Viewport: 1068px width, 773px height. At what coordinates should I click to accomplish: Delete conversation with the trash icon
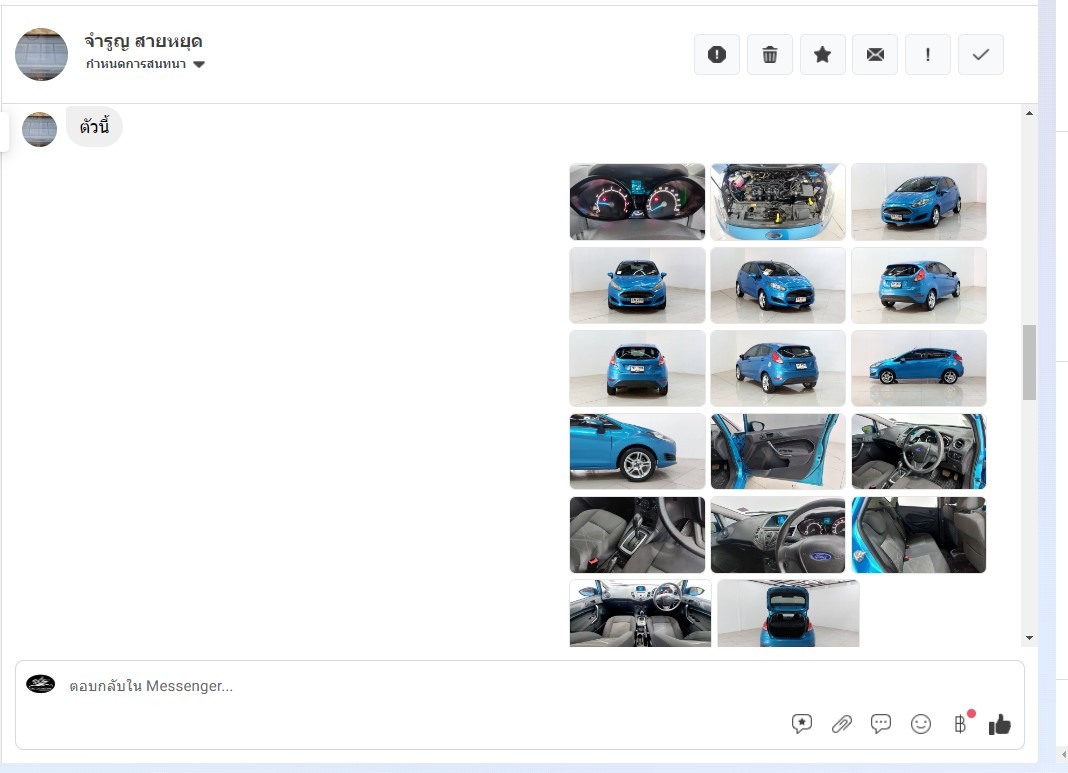point(770,54)
